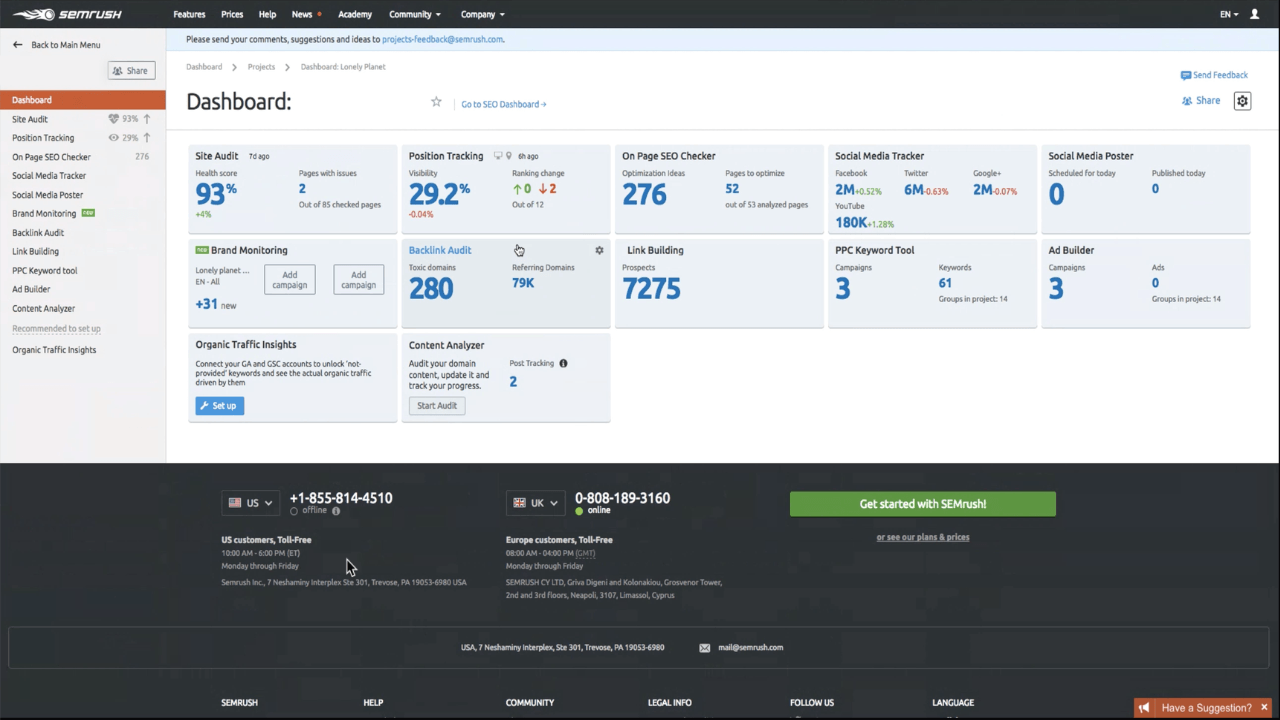The width and height of the screenshot is (1280, 720).
Task: Open On Page SEO Checker in sidebar
Action: 51,157
